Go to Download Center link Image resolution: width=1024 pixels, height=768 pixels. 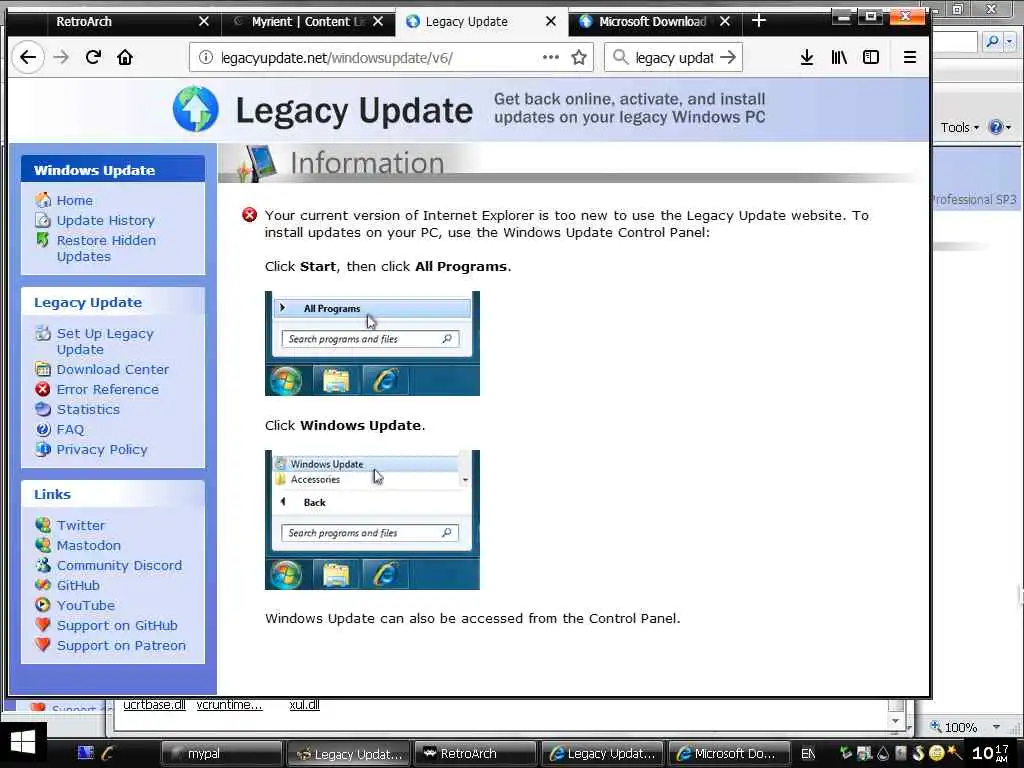click(112, 370)
